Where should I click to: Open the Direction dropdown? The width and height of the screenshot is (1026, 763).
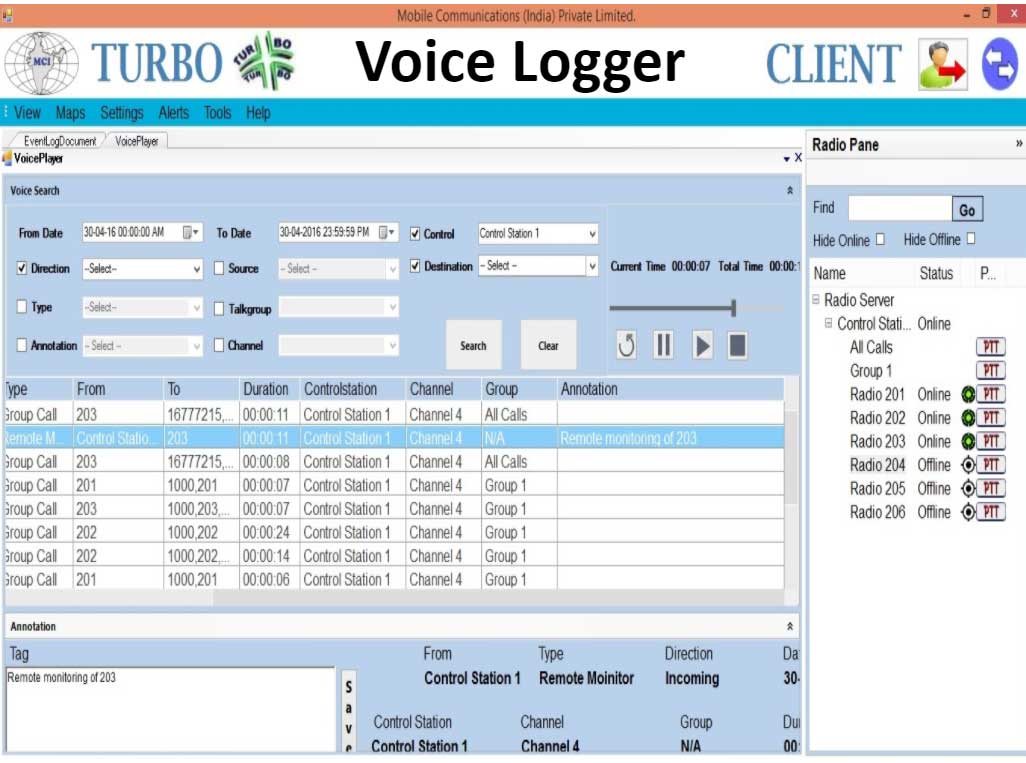click(196, 269)
